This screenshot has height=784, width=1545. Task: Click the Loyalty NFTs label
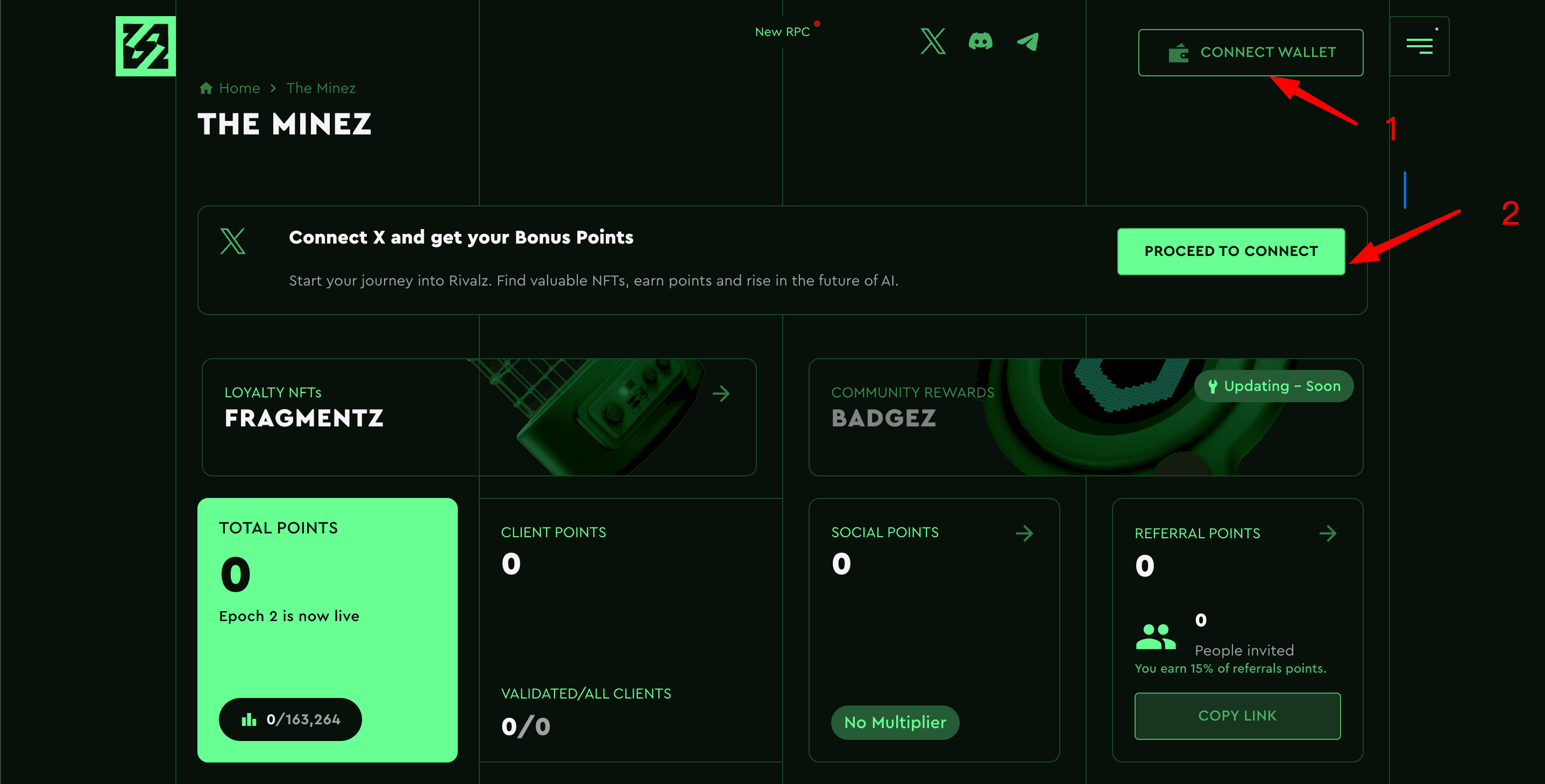point(273,393)
